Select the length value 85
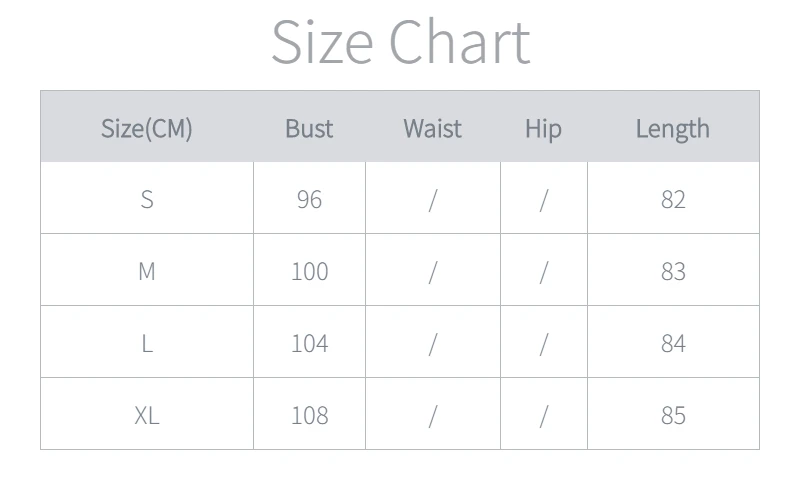800x500 pixels. [x=673, y=415]
